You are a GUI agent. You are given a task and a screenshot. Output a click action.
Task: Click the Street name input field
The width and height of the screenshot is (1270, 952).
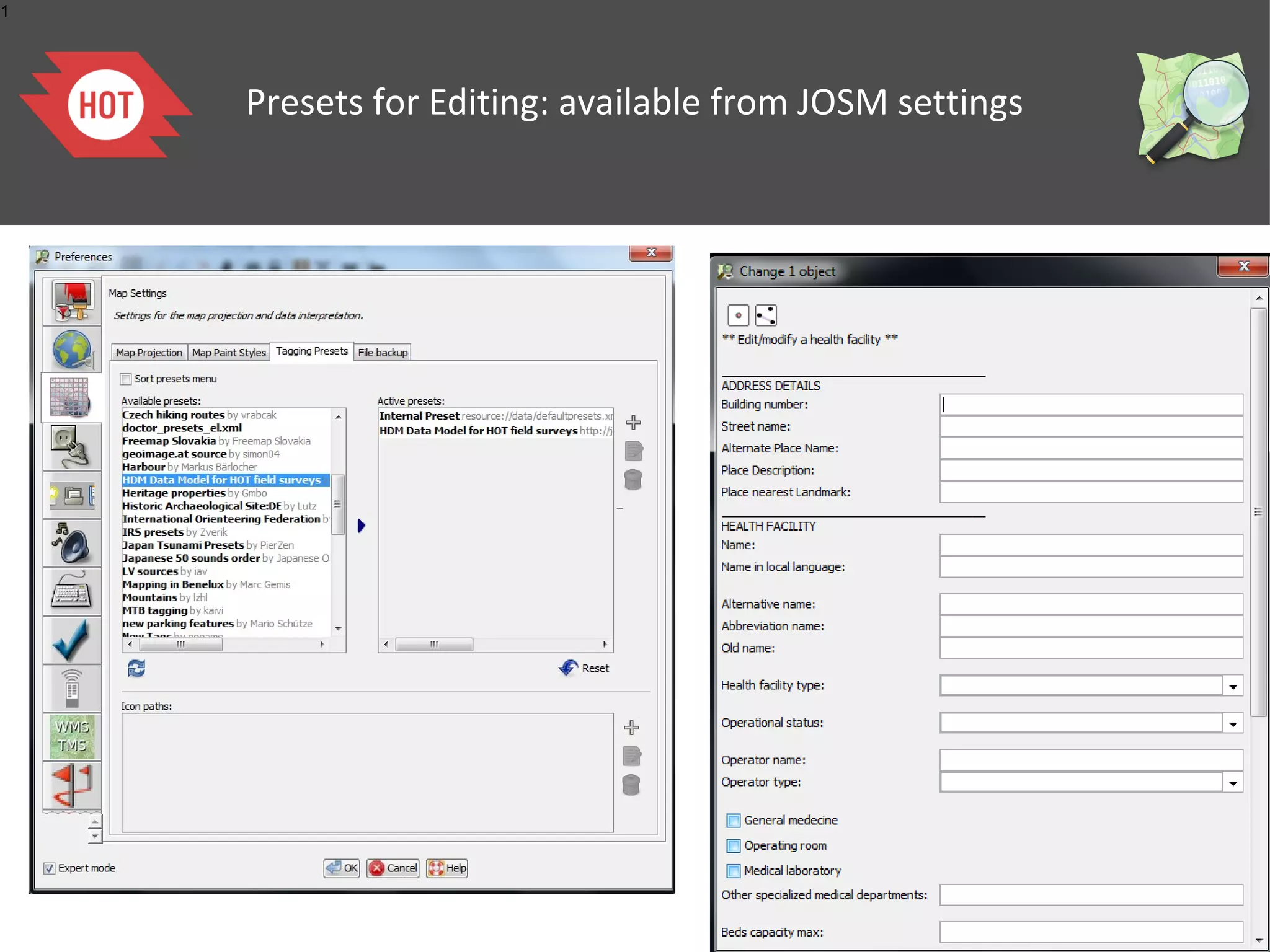1091,426
